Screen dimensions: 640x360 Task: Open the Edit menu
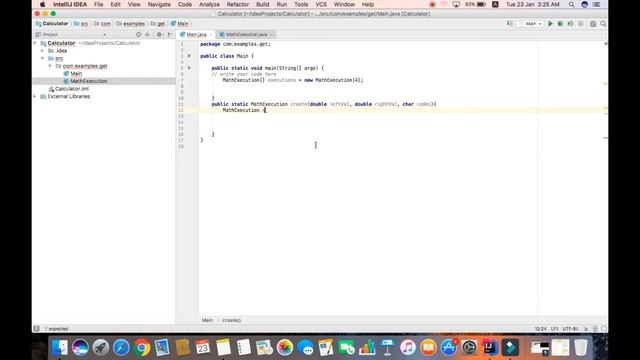116,4
